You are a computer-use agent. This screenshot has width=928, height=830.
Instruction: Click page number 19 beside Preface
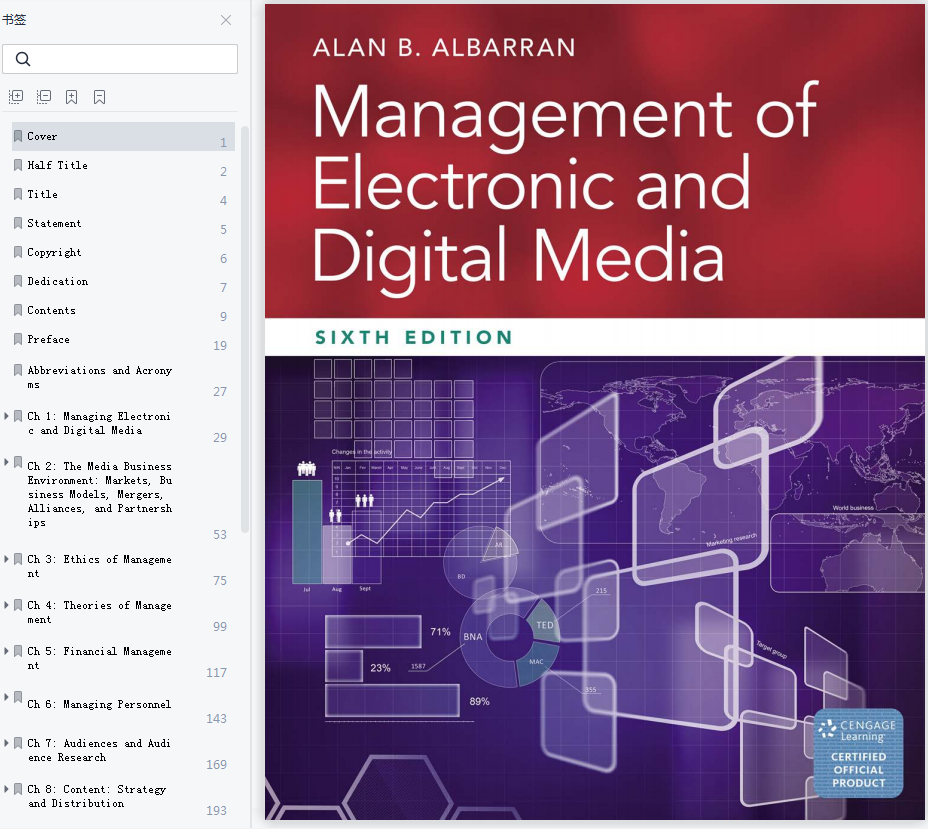point(220,346)
